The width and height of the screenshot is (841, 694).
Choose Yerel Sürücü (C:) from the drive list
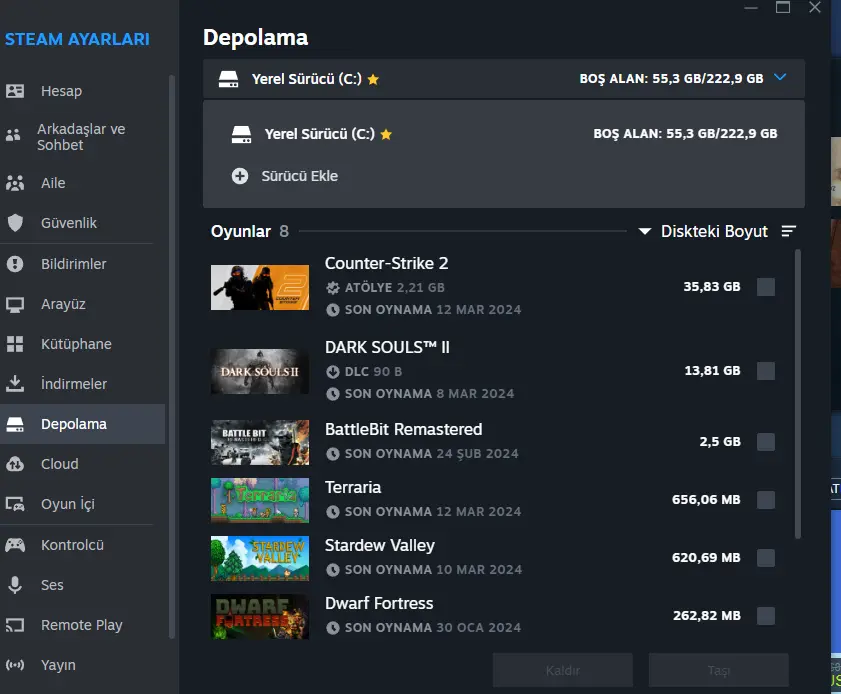[504, 134]
